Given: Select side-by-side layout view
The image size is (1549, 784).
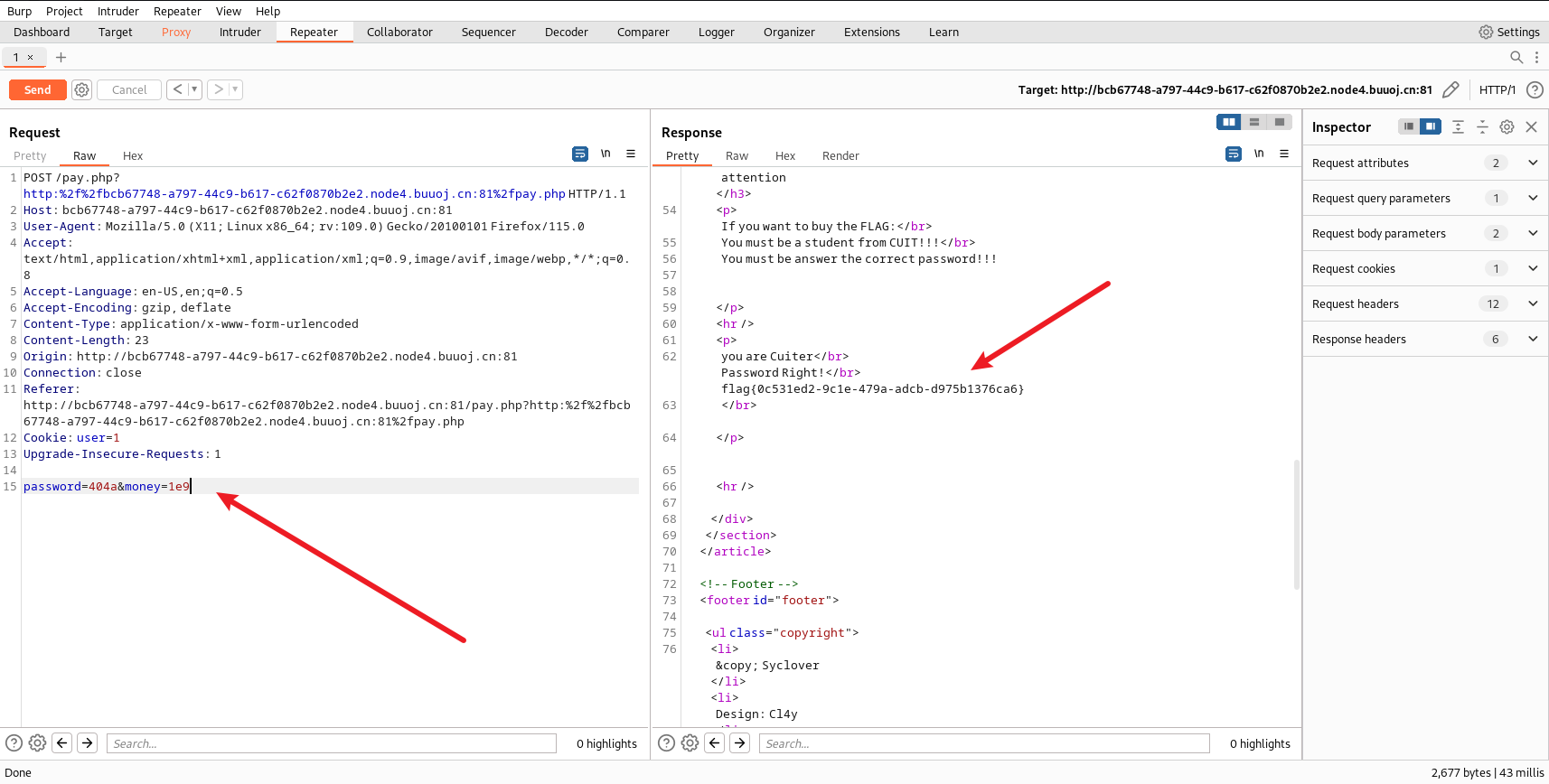Looking at the screenshot, I should 1229,122.
